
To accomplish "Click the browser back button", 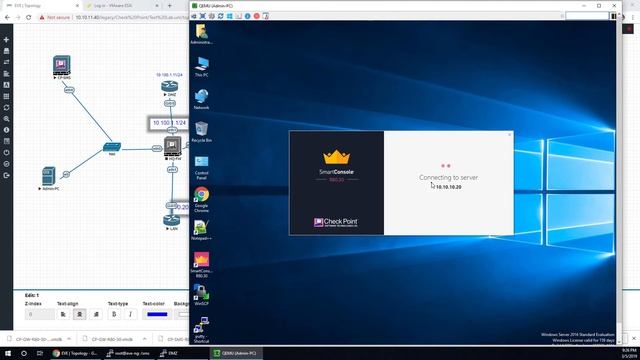I will pos(7,18).
